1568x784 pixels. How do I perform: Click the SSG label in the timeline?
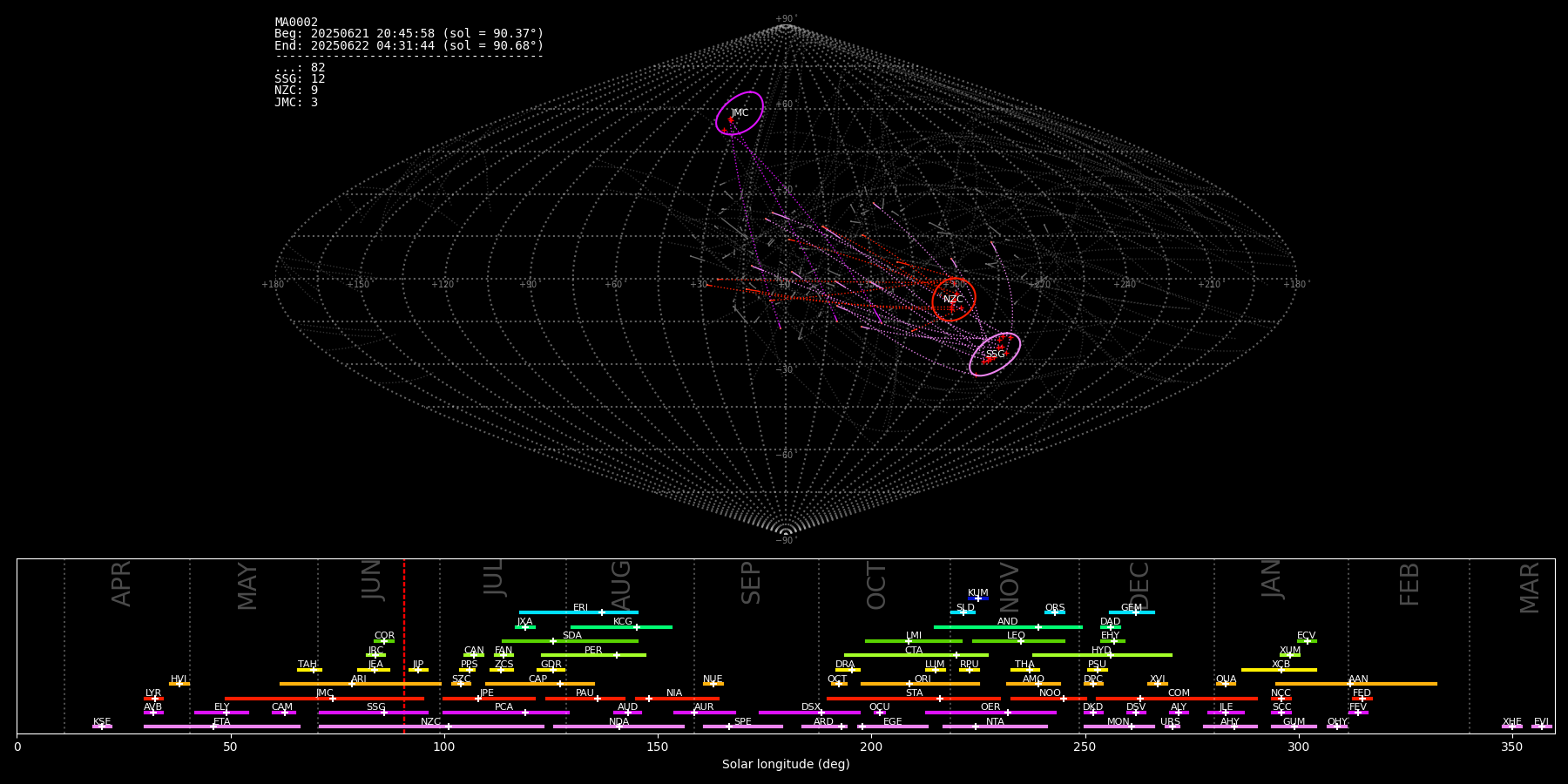[x=375, y=707]
